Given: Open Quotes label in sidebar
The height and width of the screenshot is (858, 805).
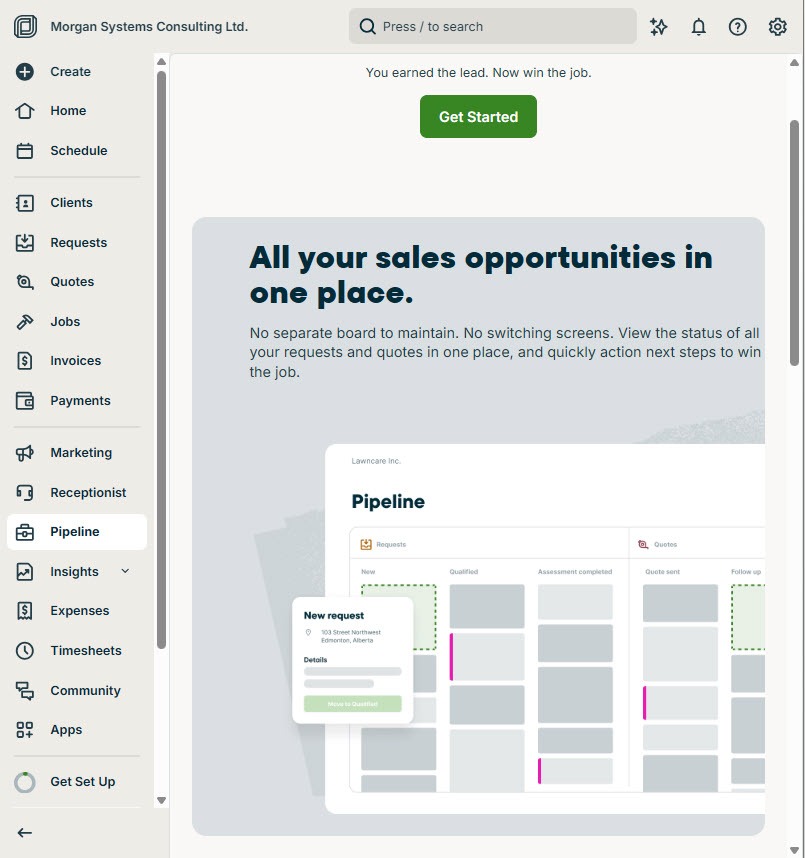Looking at the screenshot, I should [x=72, y=282].
